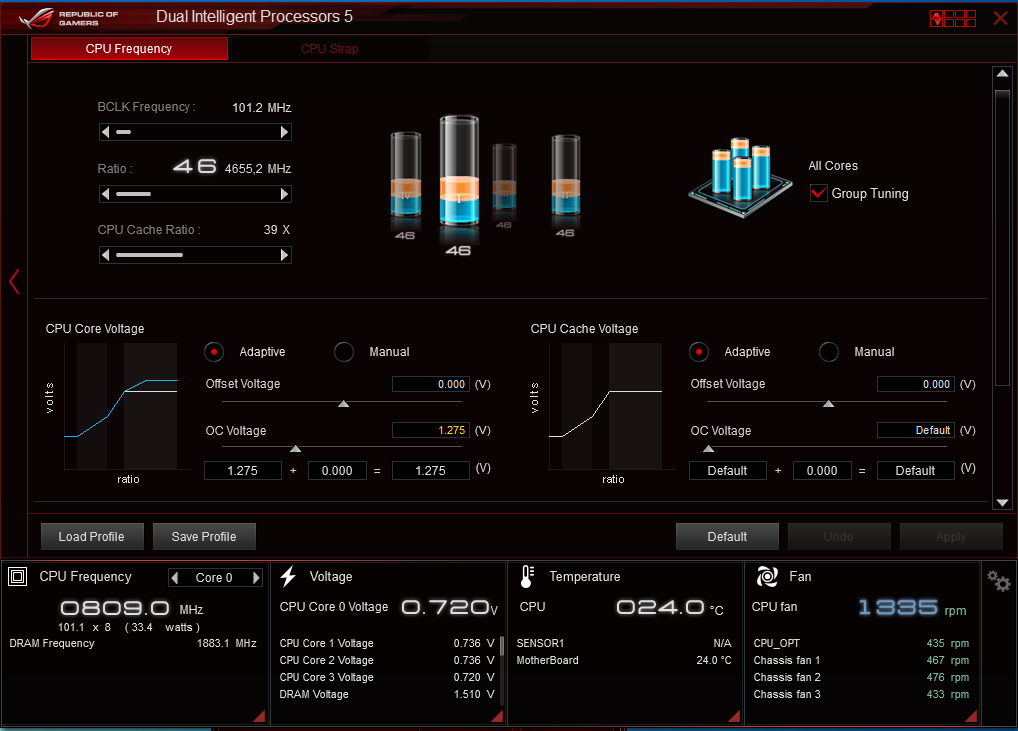Toggle the Group Tuning checkbox
1018x731 pixels.
coord(819,193)
